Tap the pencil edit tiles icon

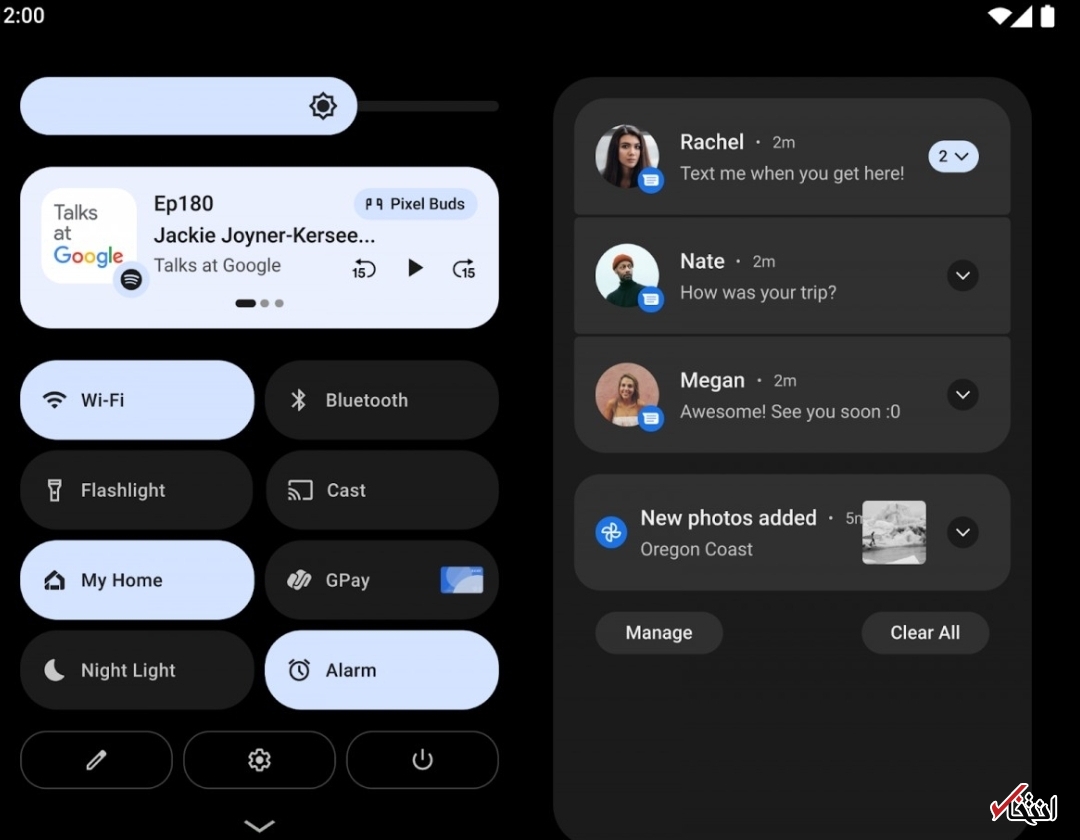pyautogui.click(x=96, y=760)
